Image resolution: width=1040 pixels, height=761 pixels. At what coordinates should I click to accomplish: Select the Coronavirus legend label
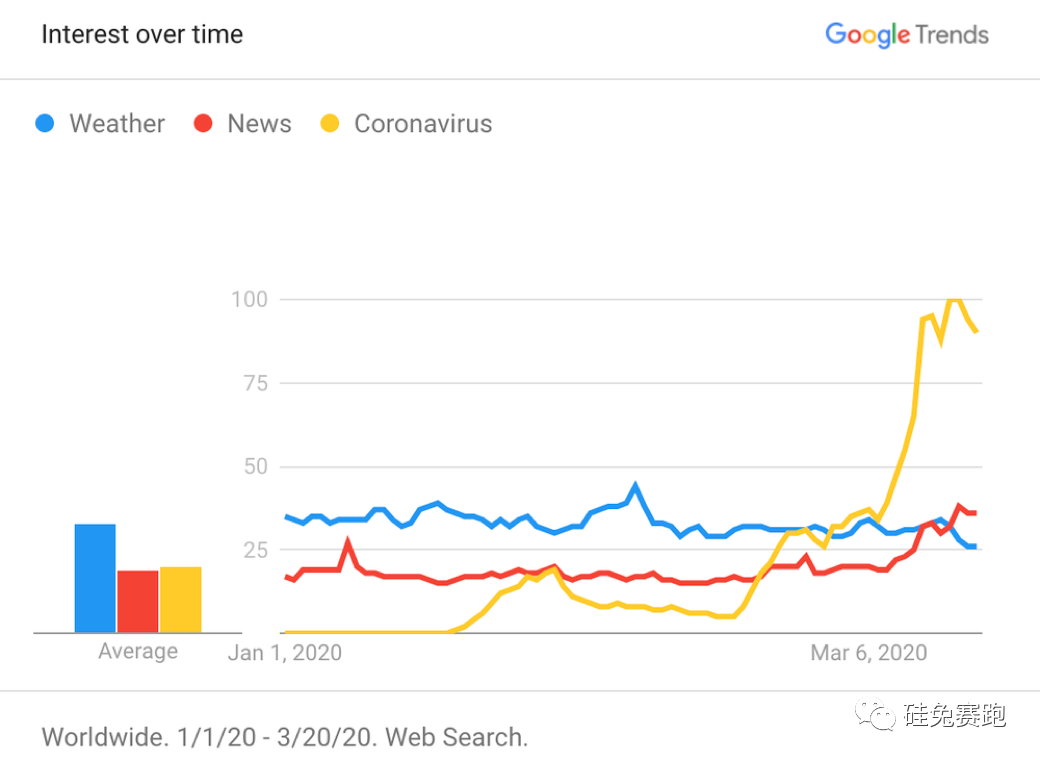tap(423, 124)
